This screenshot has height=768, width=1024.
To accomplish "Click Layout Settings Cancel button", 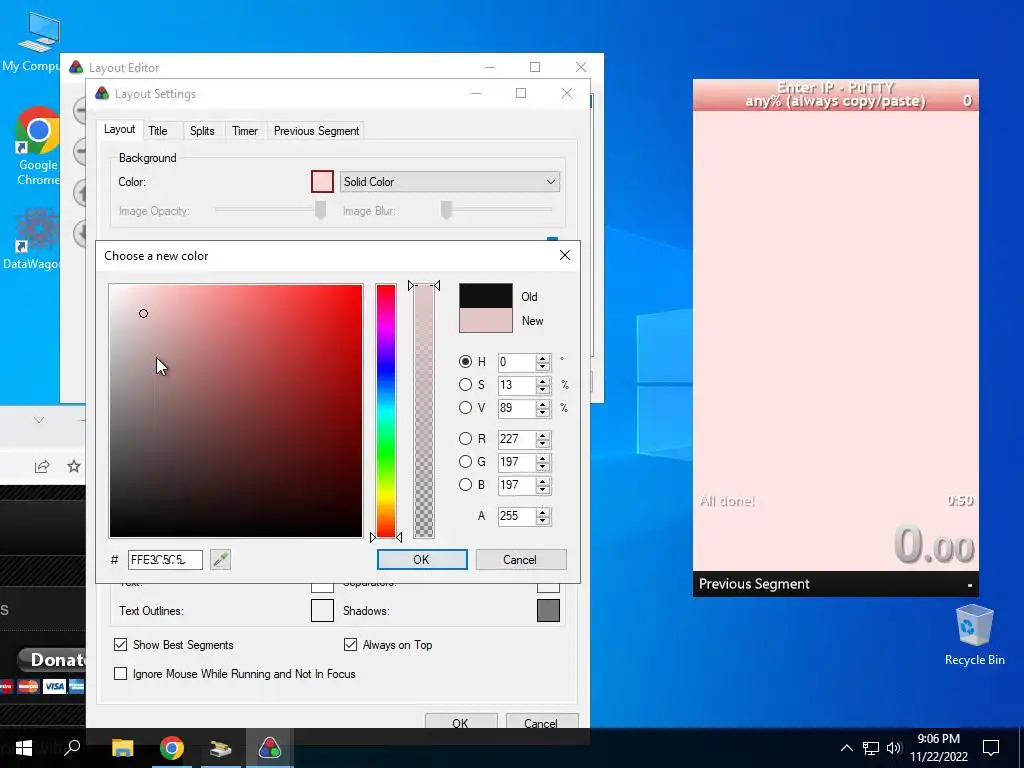I will tap(541, 722).
